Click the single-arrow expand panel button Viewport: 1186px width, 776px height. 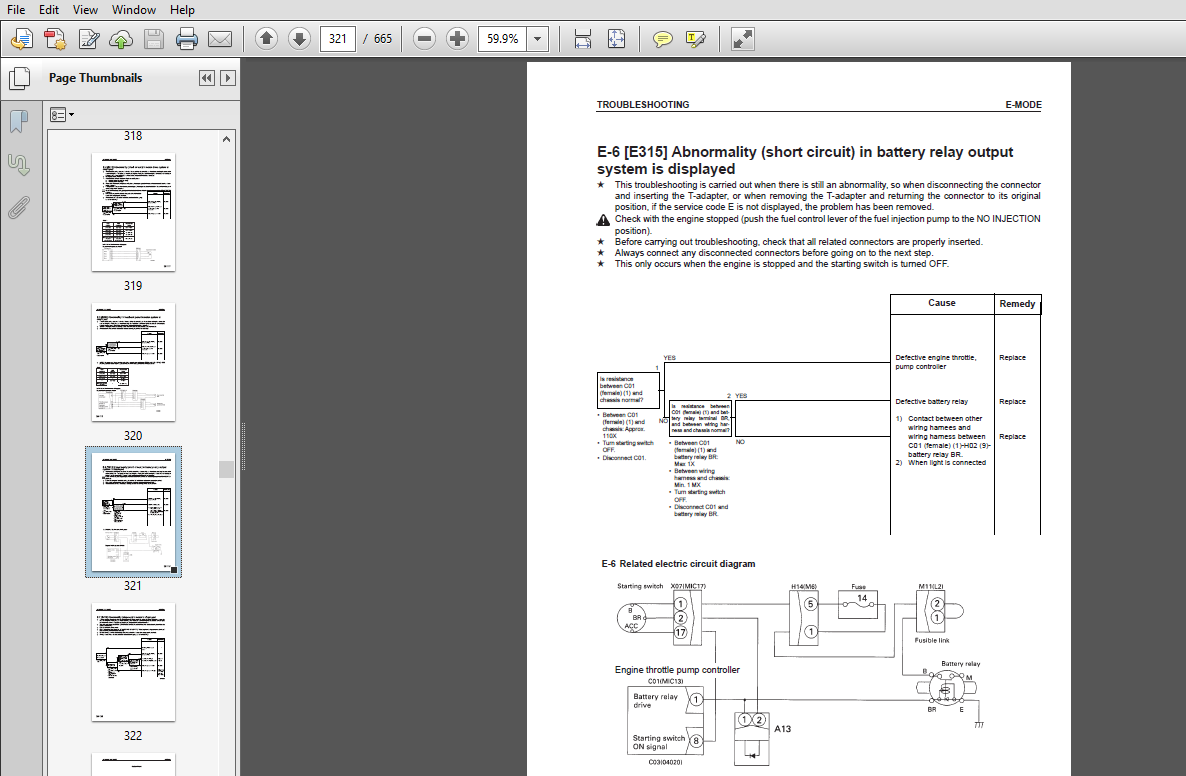click(x=228, y=78)
